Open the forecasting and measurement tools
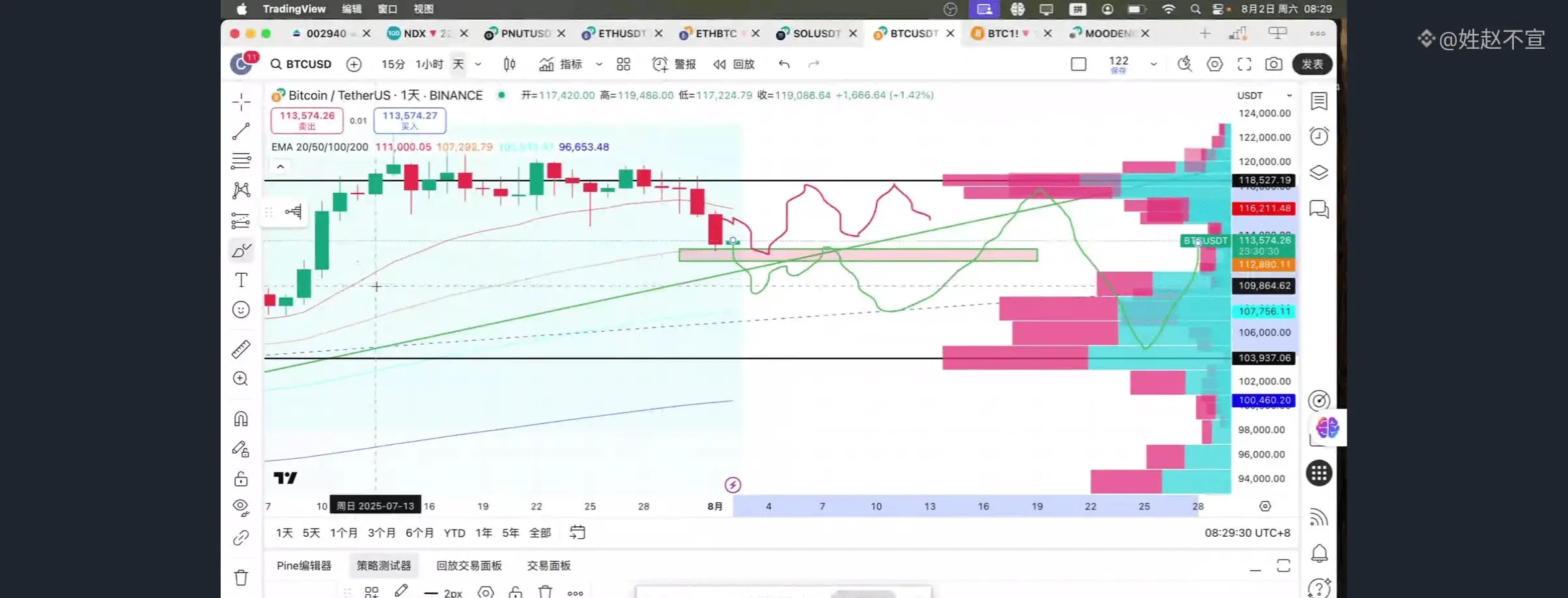Image resolution: width=1568 pixels, height=598 pixels. pos(241,221)
